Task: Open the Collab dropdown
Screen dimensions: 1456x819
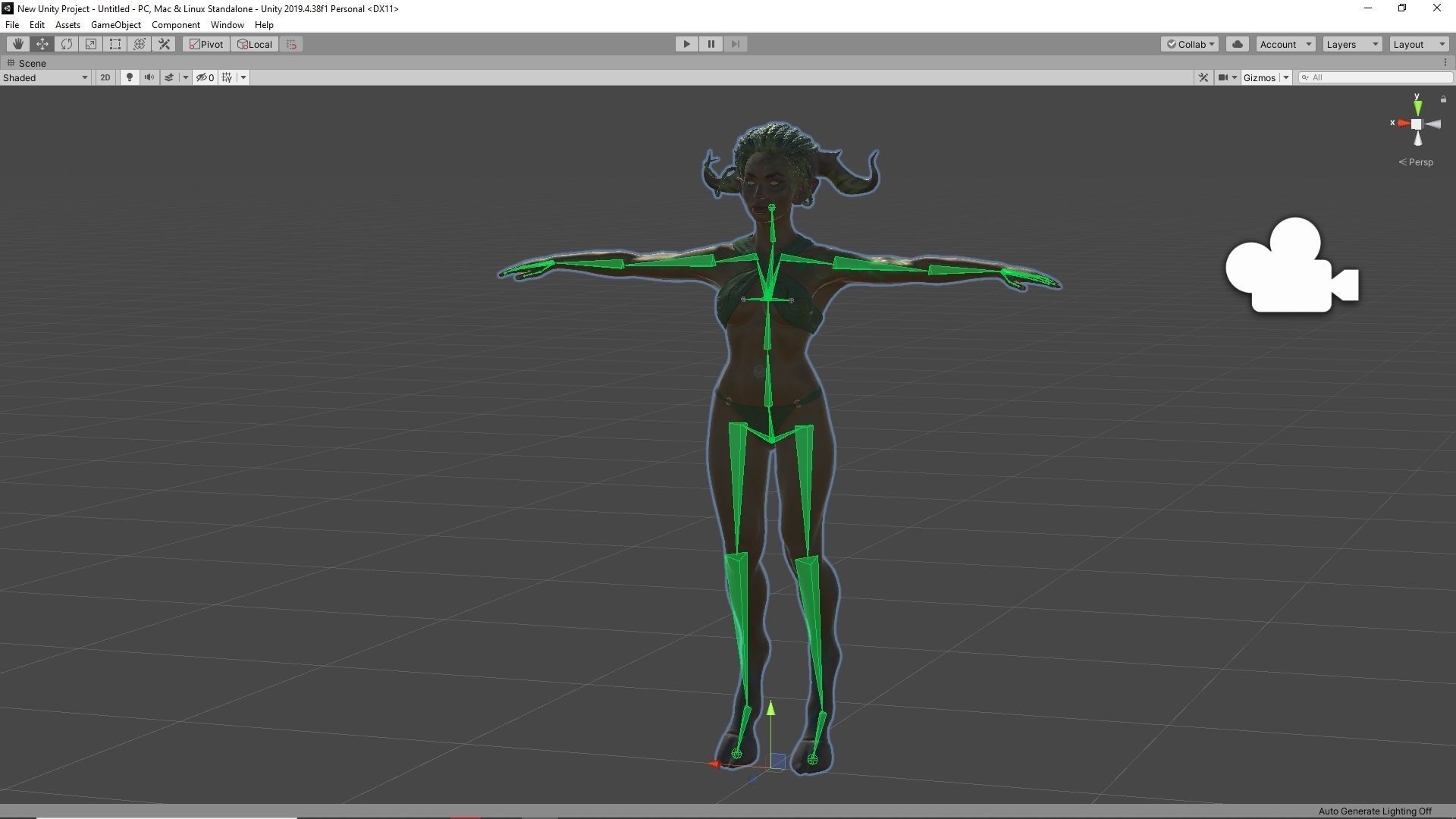Action: (x=1190, y=44)
